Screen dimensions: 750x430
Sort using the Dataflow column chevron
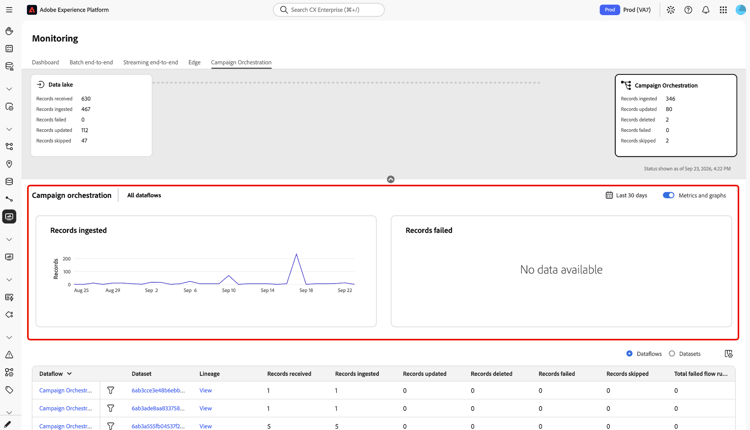pyautogui.click(x=69, y=374)
